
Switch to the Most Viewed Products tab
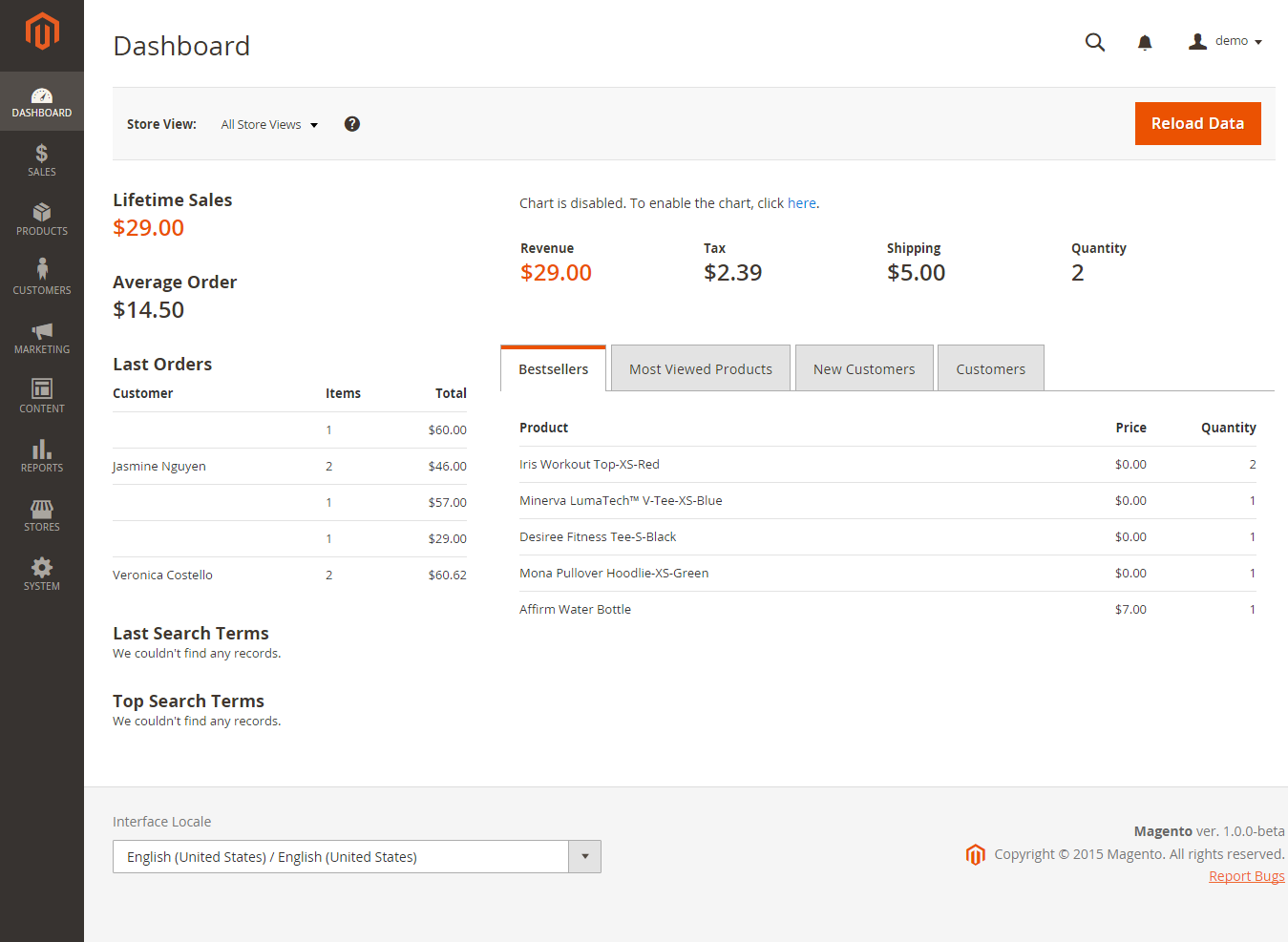coord(700,368)
